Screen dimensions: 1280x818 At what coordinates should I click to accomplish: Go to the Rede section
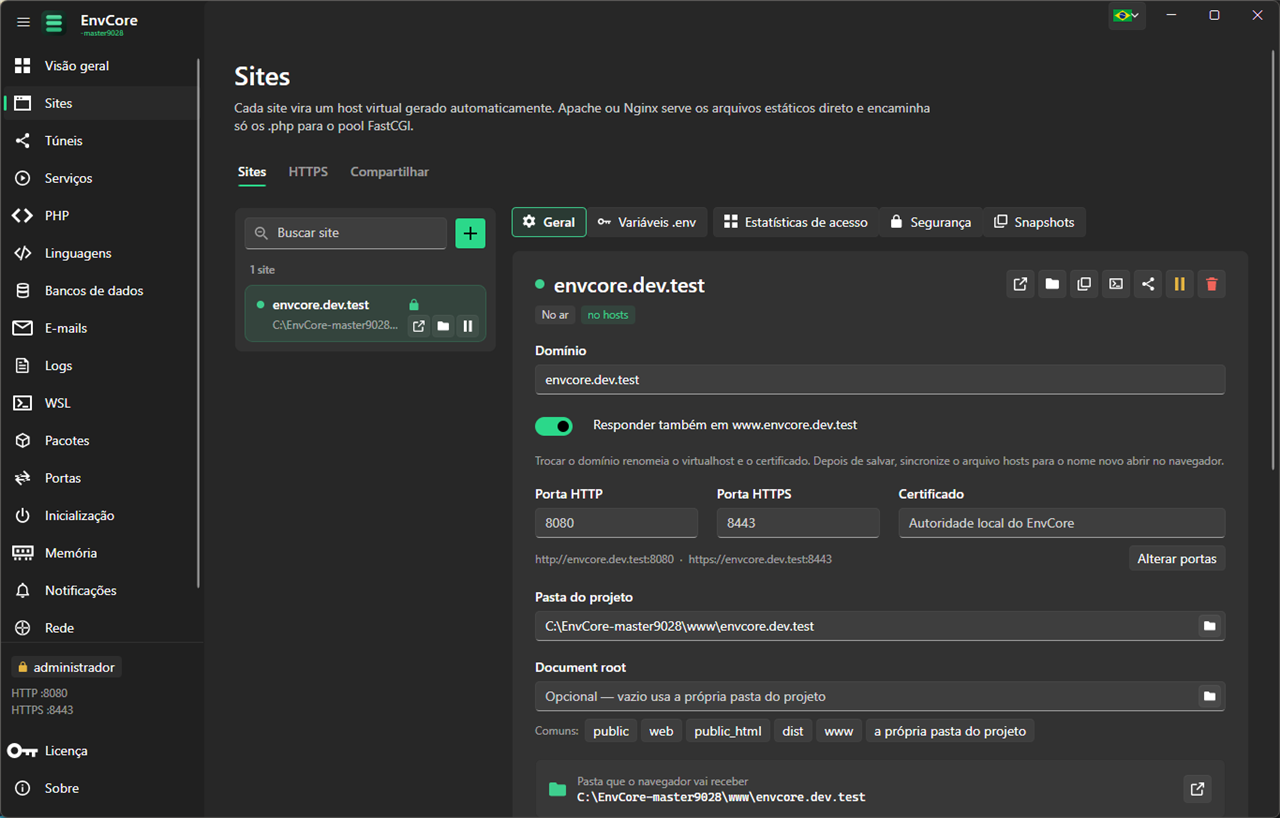pos(100,628)
